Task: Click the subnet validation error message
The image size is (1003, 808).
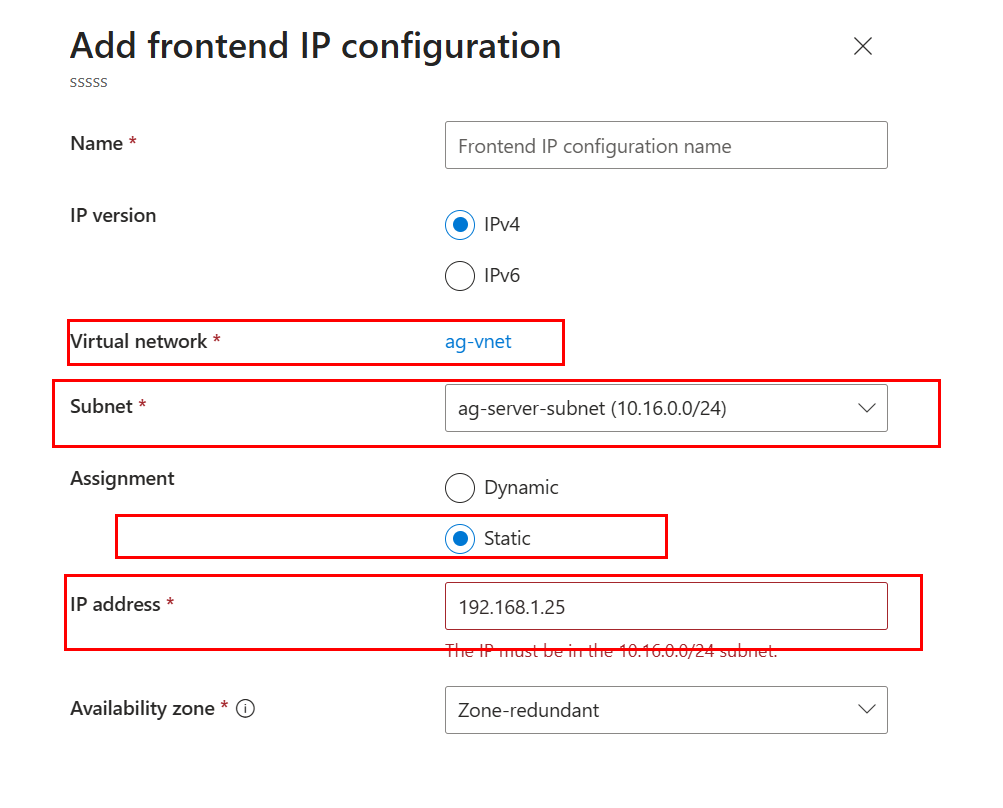Action: (611, 651)
